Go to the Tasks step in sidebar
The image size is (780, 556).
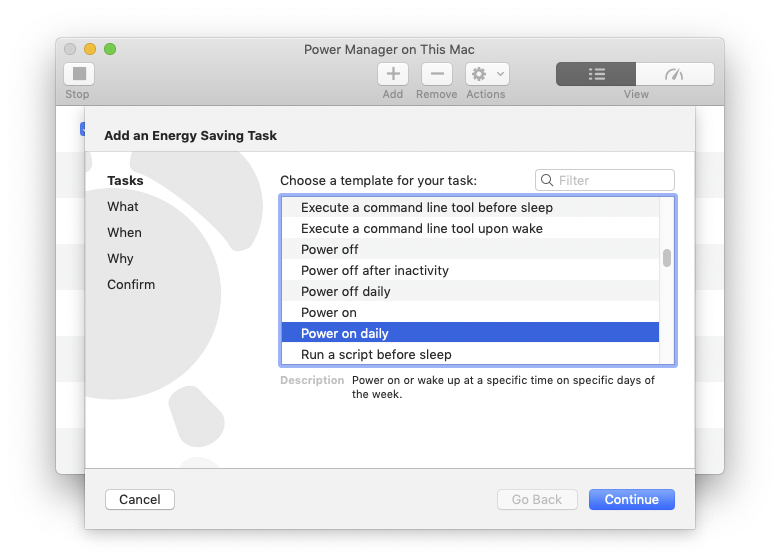point(125,181)
